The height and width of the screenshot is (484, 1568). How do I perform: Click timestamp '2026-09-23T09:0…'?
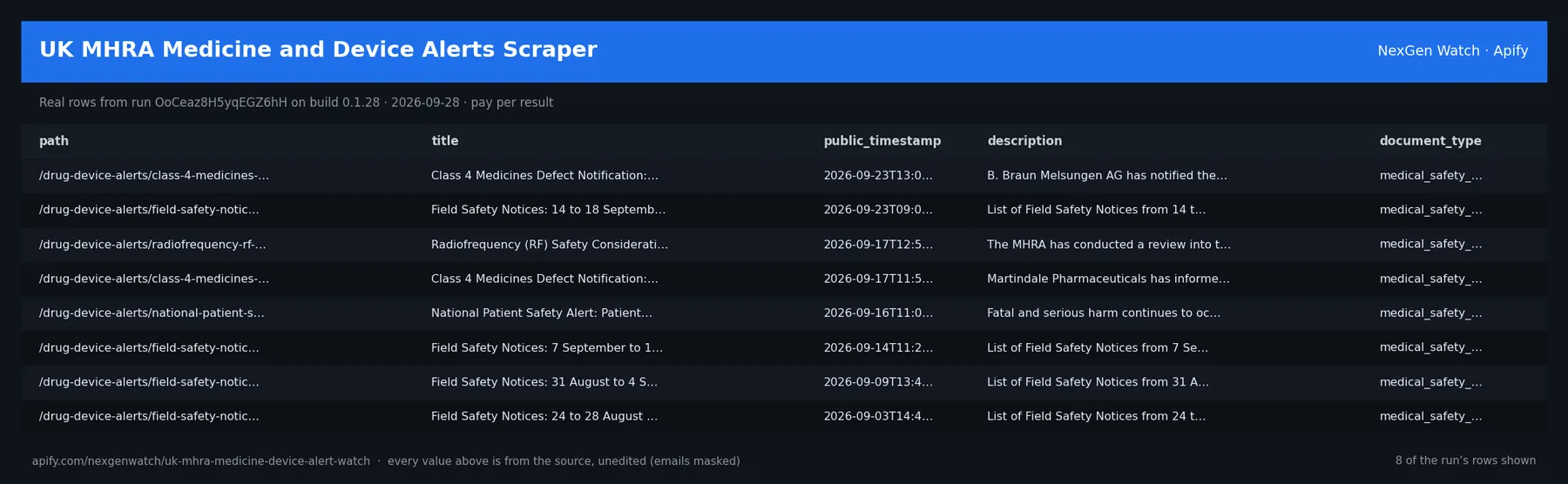click(878, 210)
